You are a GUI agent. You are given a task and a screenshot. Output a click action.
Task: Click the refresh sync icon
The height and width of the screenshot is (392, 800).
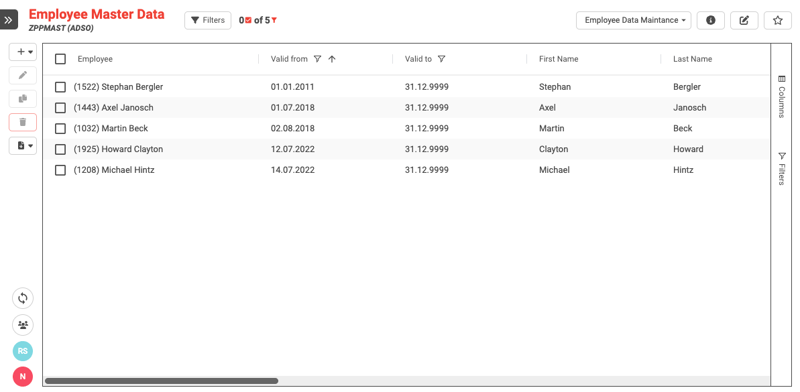[22, 299]
